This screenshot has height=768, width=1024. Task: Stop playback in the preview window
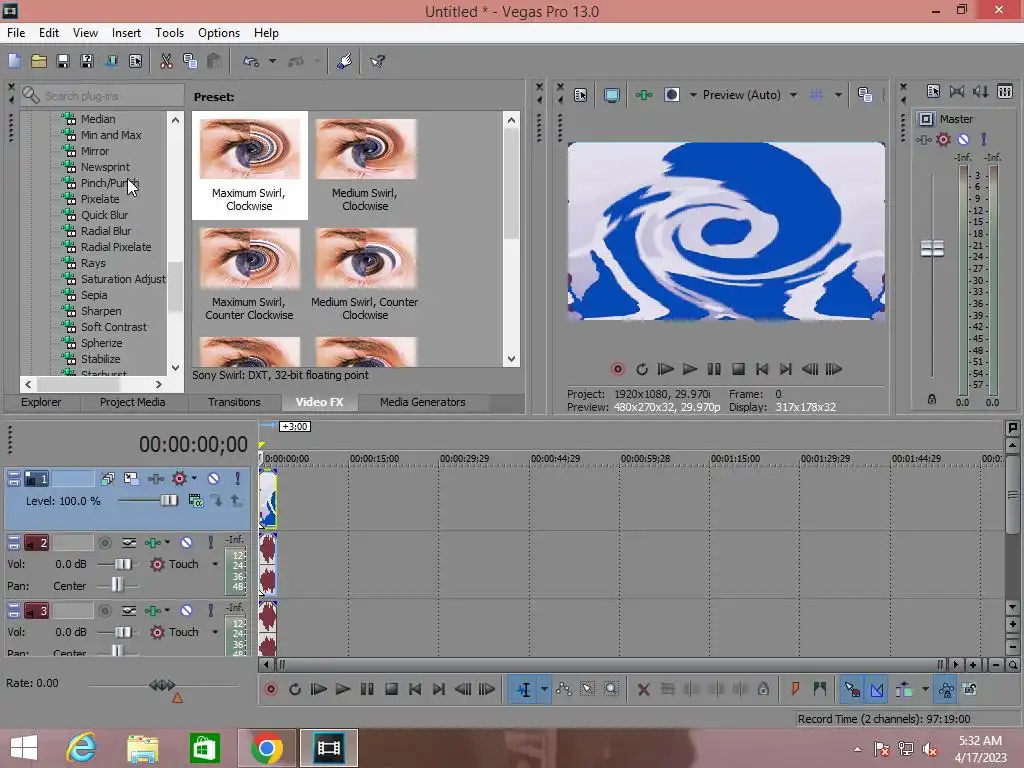point(738,369)
